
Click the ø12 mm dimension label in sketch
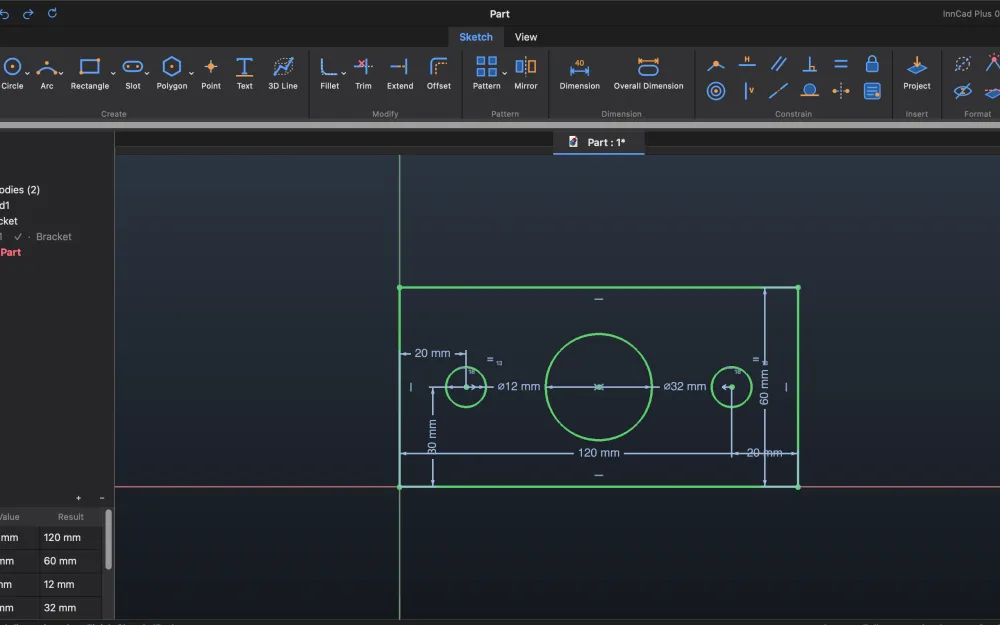[x=518, y=386]
